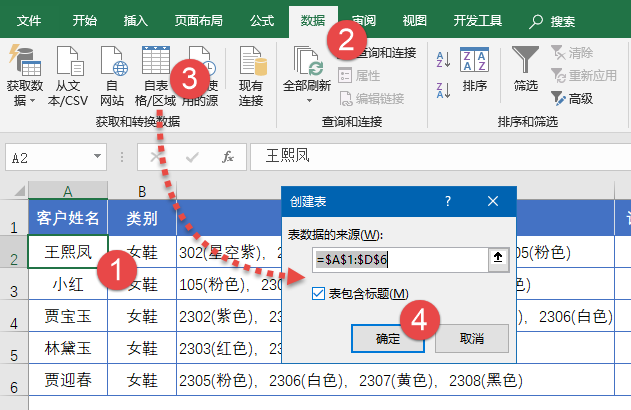Click the formula bar showing 王熙凤
Viewport: 631px width, 410px height.
pyautogui.click(x=441, y=157)
